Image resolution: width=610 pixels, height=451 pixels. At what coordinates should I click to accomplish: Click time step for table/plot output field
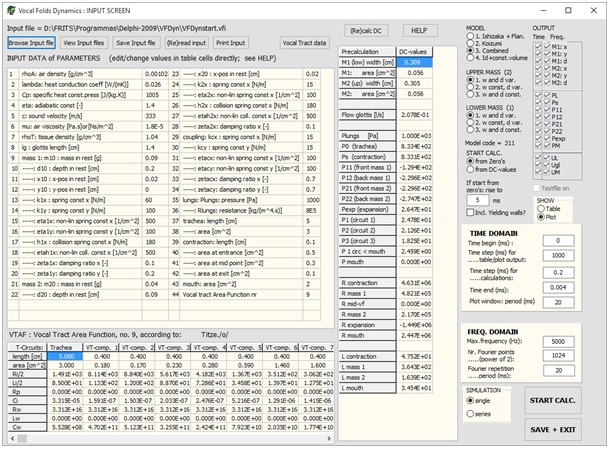[x=558, y=255]
